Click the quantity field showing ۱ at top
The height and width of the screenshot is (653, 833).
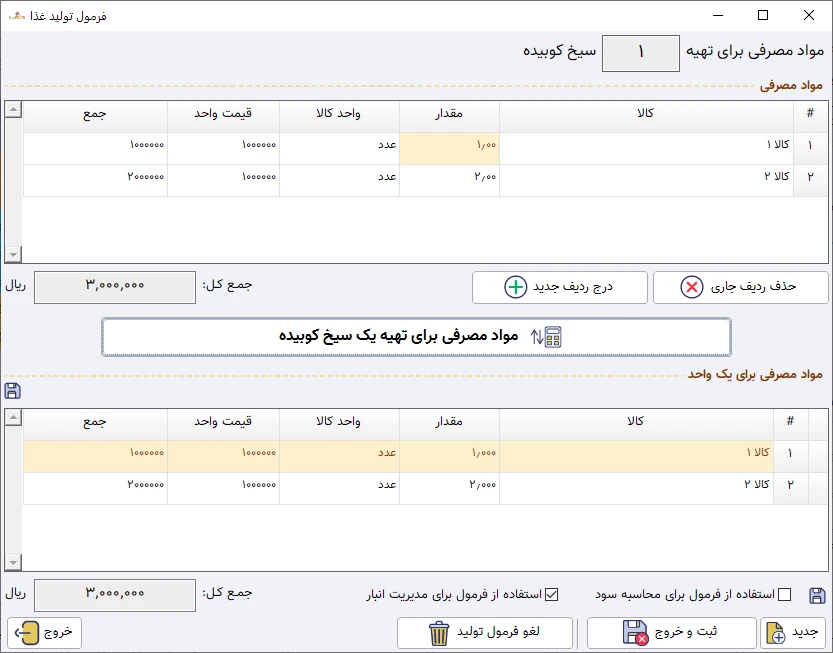pos(641,53)
